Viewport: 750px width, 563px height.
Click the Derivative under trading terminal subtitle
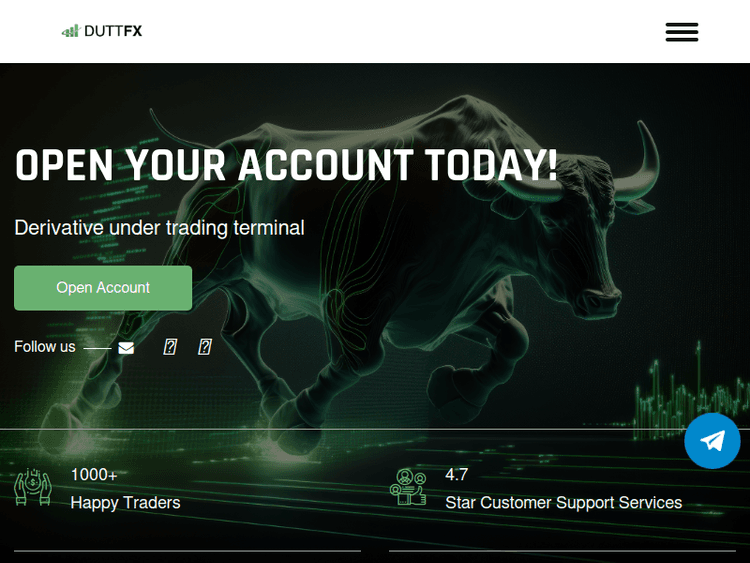(x=159, y=228)
